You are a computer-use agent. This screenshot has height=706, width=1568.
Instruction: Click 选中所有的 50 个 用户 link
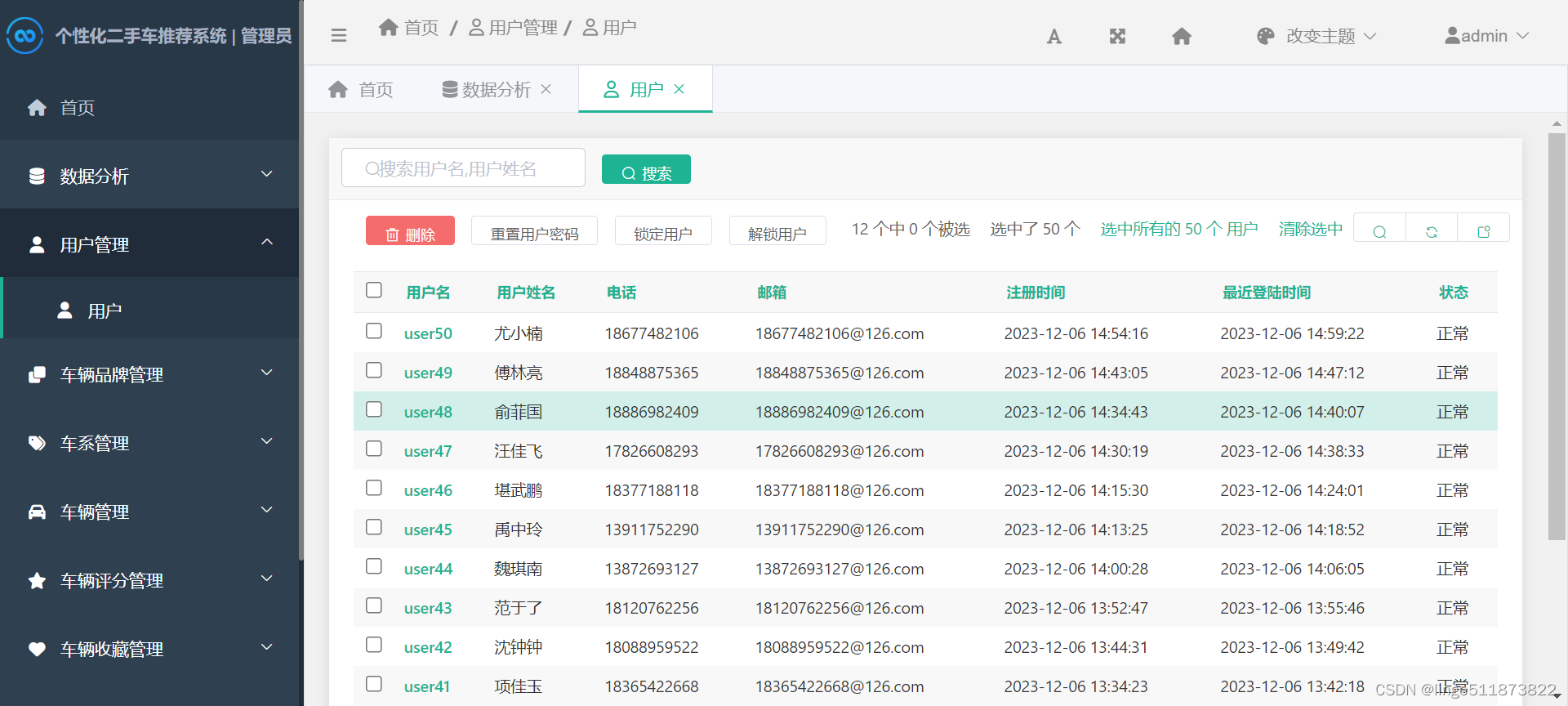point(1179,229)
